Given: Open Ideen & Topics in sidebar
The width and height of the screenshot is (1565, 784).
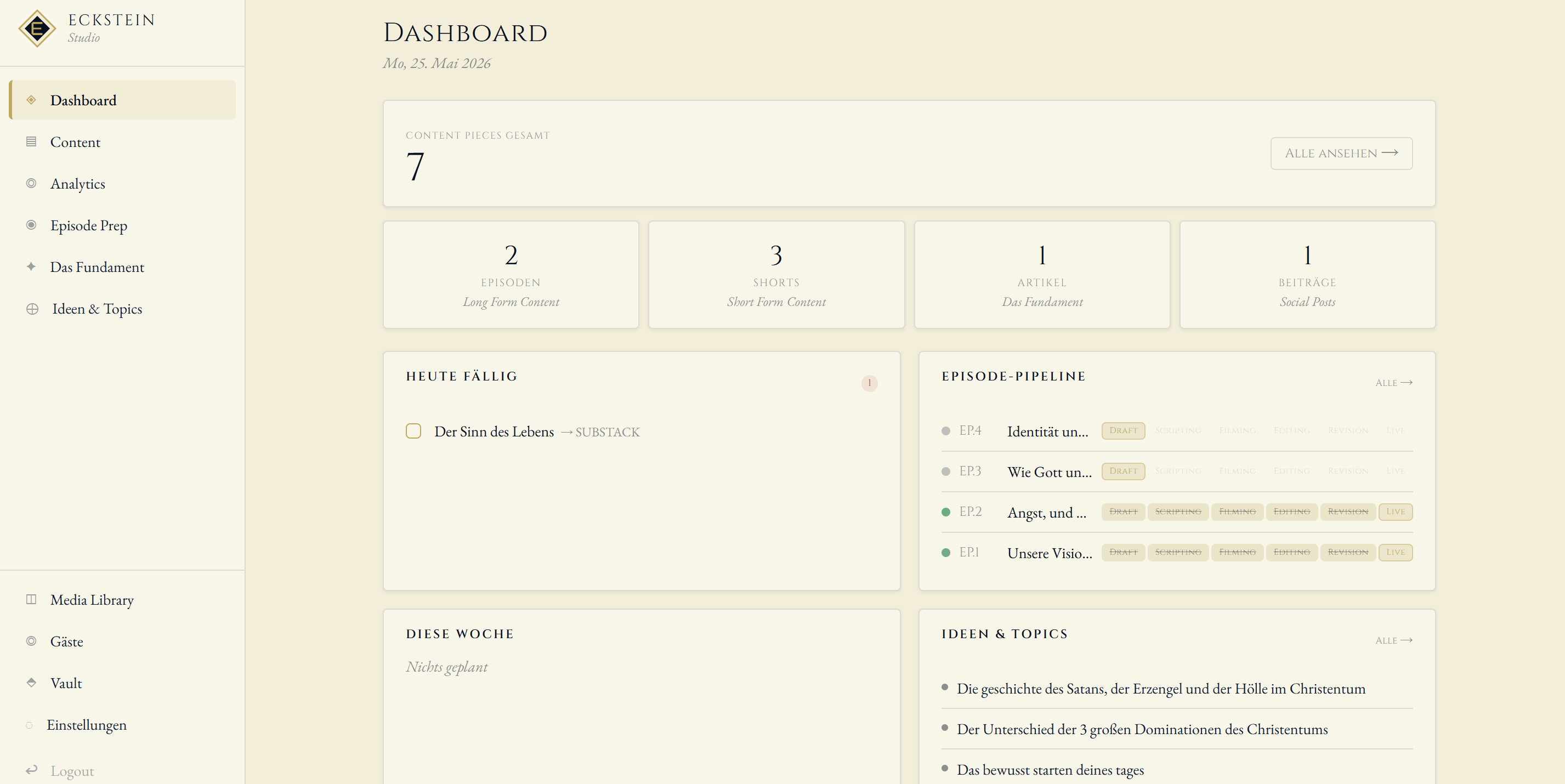Looking at the screenshot, I should click(123, 309).
